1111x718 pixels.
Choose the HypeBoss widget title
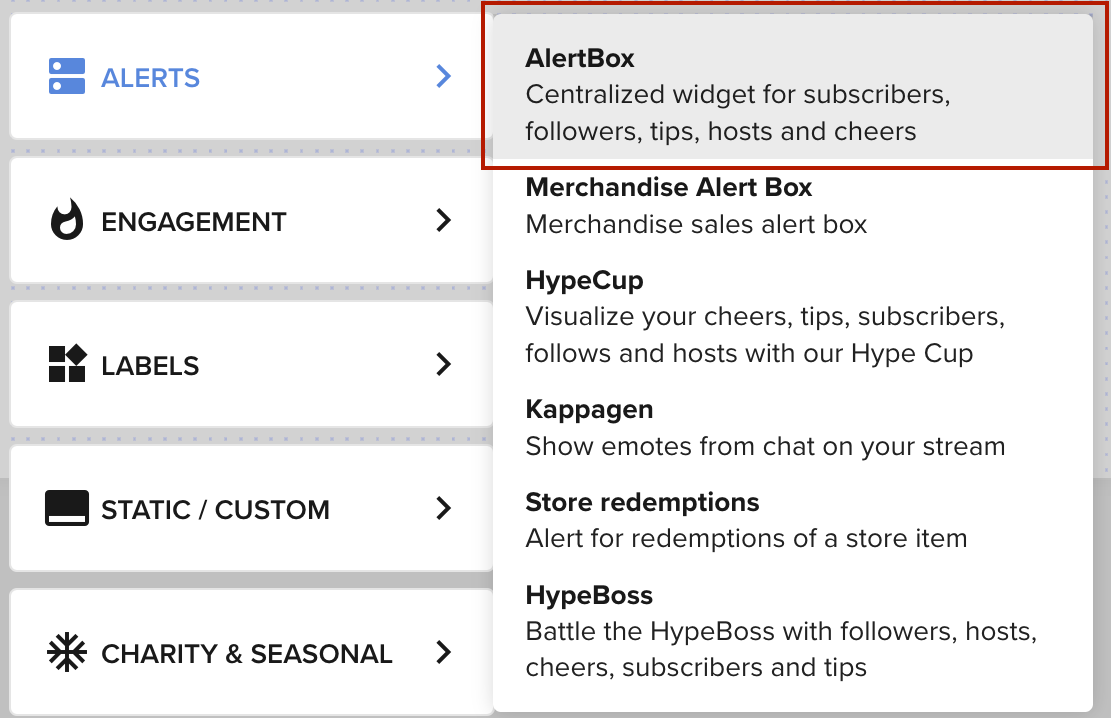[x=589, y=595]
